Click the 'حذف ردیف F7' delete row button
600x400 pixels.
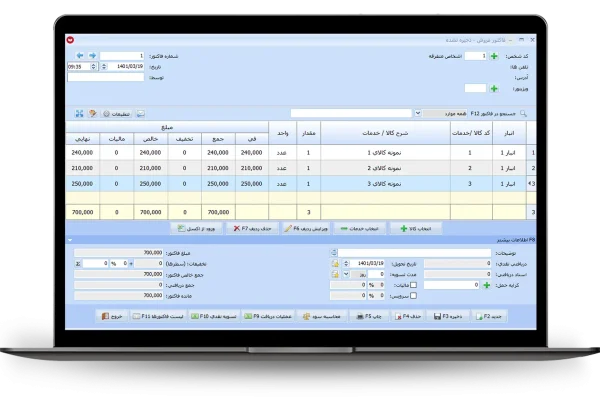pyautogui.click(x=254, y=228)
